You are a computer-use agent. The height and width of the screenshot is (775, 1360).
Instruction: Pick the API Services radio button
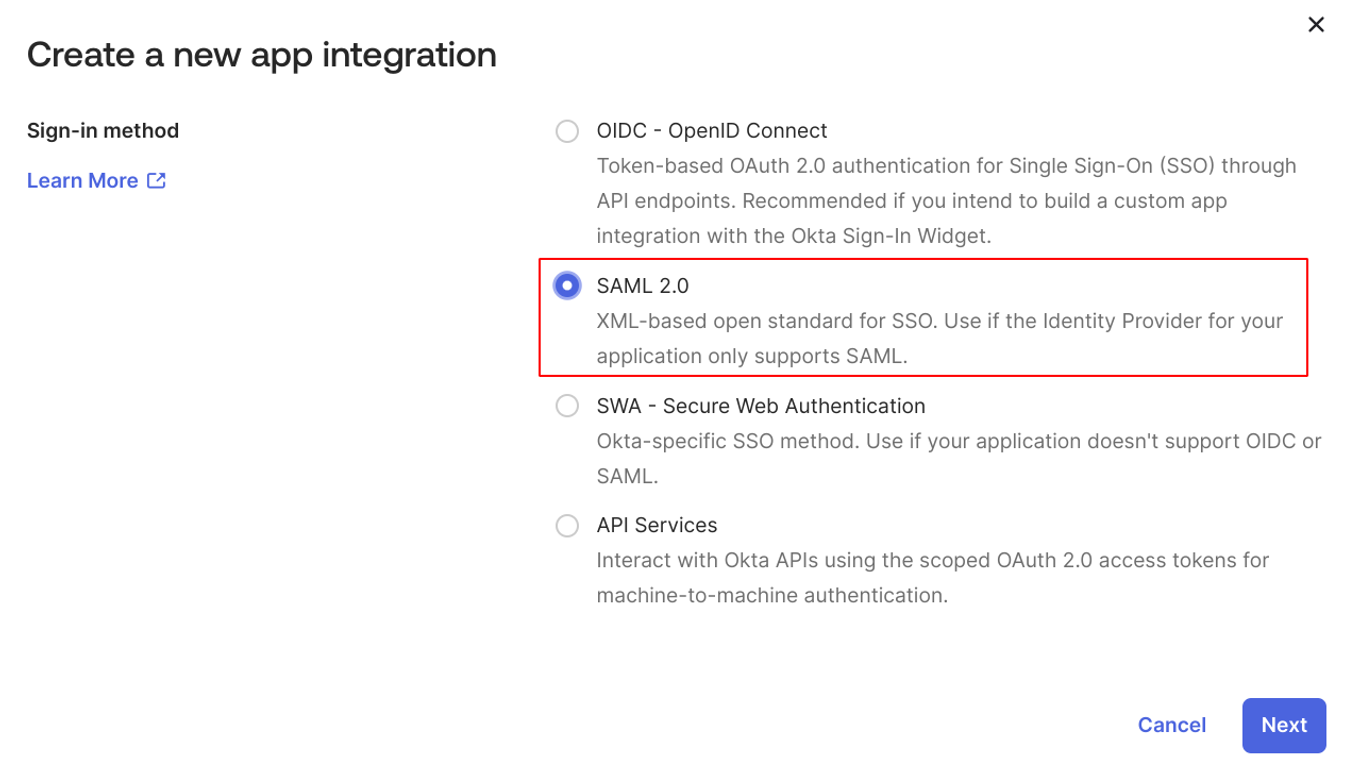[x=567, y=526]
